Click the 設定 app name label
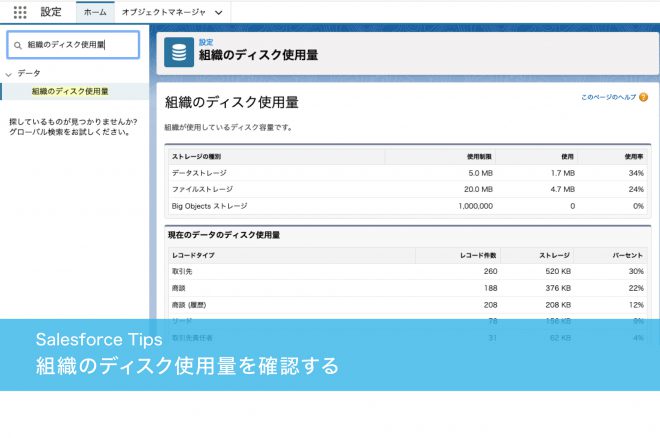The image size is (660, 438). [x=51, y=12]
